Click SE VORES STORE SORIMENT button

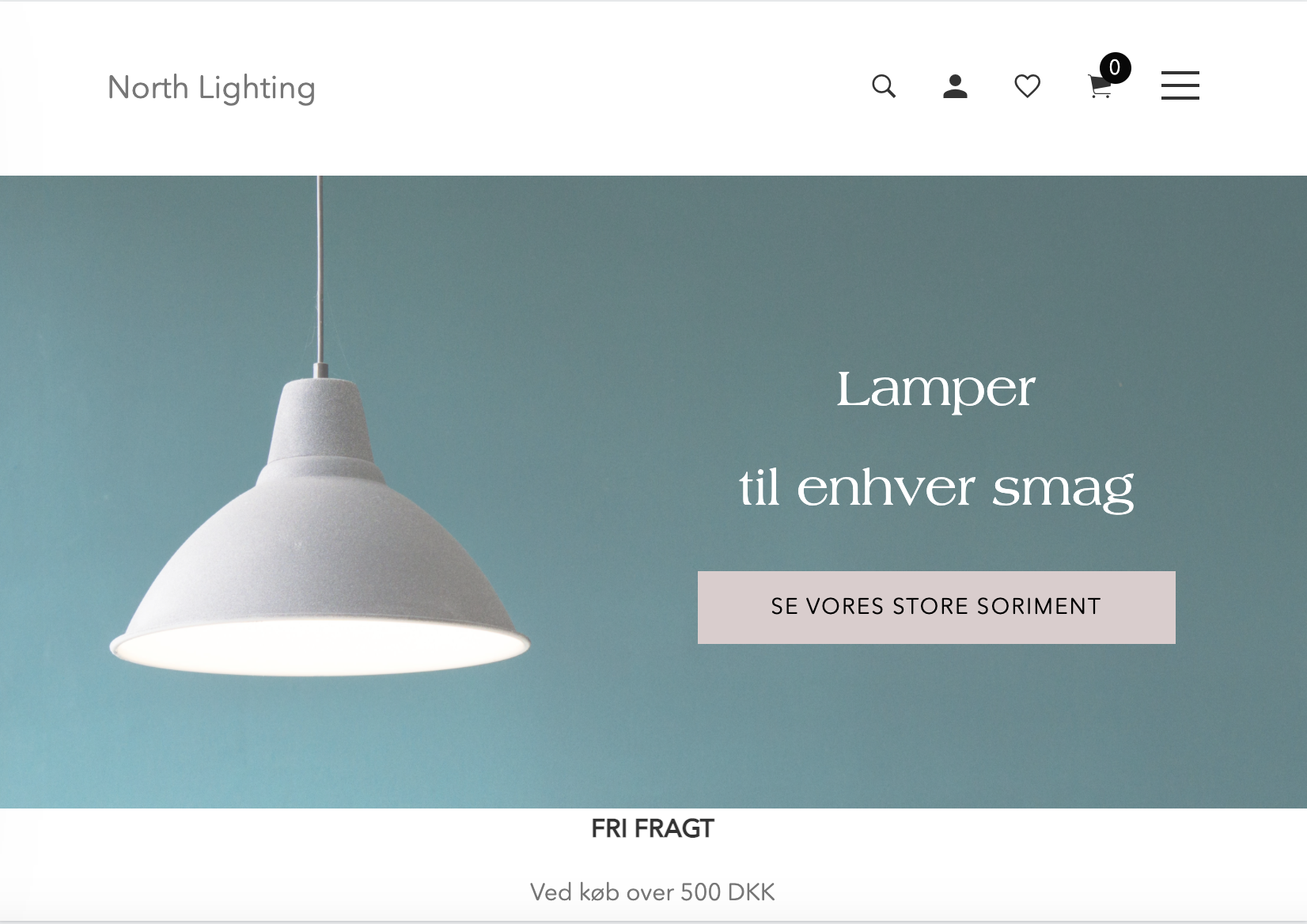936,607
